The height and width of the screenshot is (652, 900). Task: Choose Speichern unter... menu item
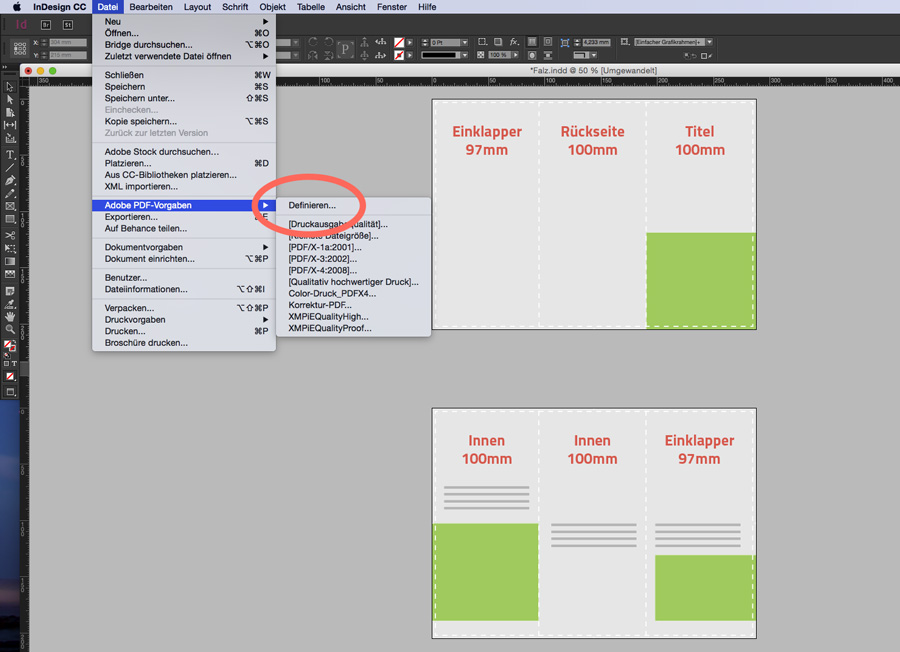pyautogui.click(x=184, y=98)
